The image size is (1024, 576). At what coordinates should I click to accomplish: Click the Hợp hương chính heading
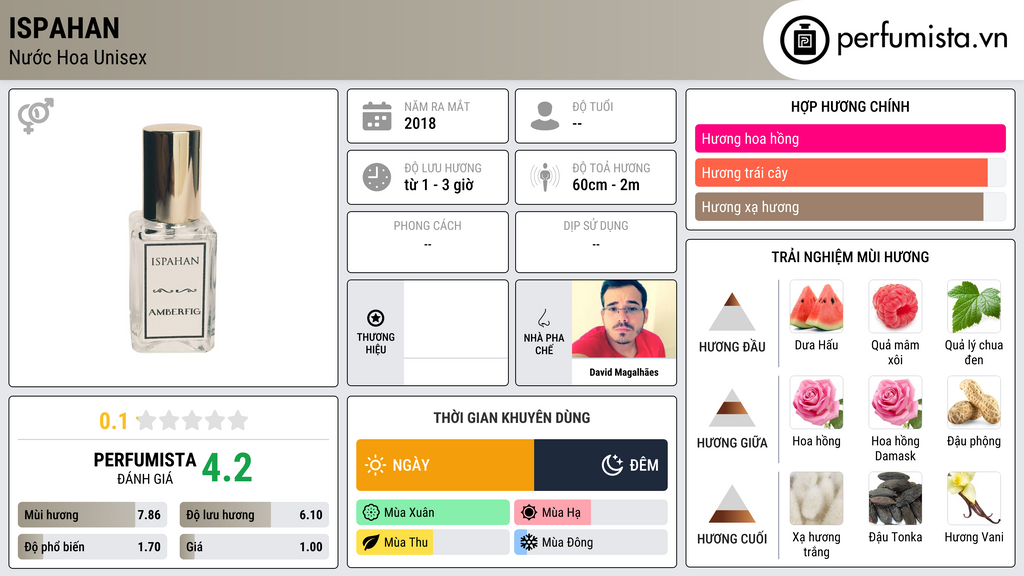[x=850, y=106]
